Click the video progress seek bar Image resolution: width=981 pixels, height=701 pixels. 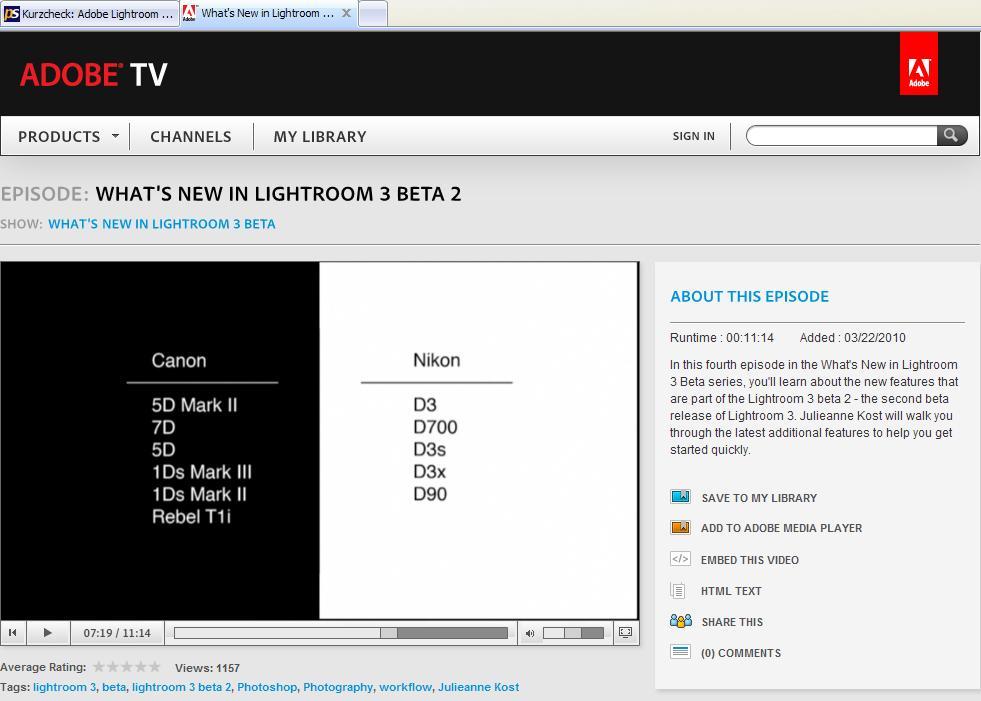click(x=340, y=633)
